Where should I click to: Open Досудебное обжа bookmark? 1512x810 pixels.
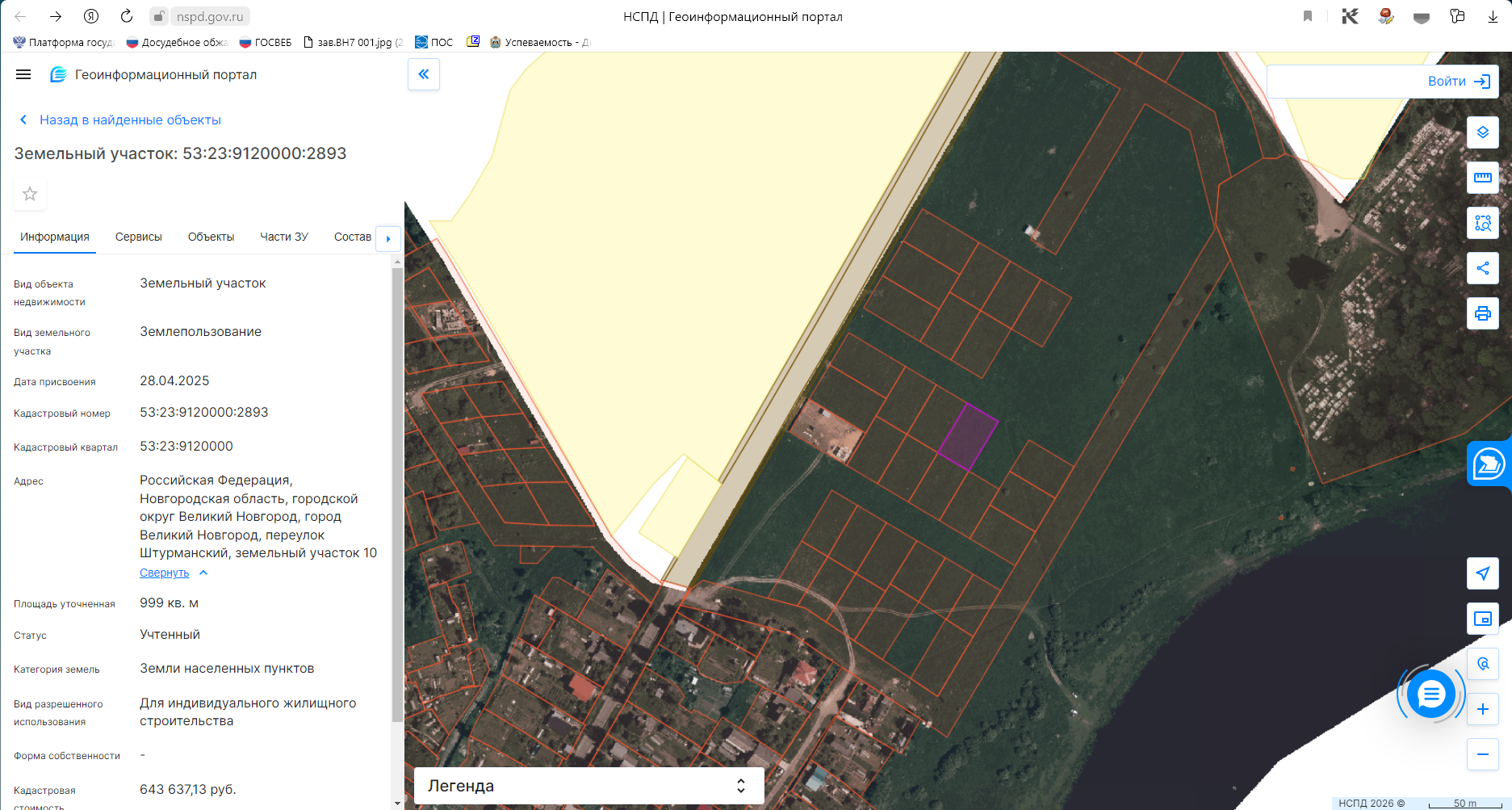(178, 42)
